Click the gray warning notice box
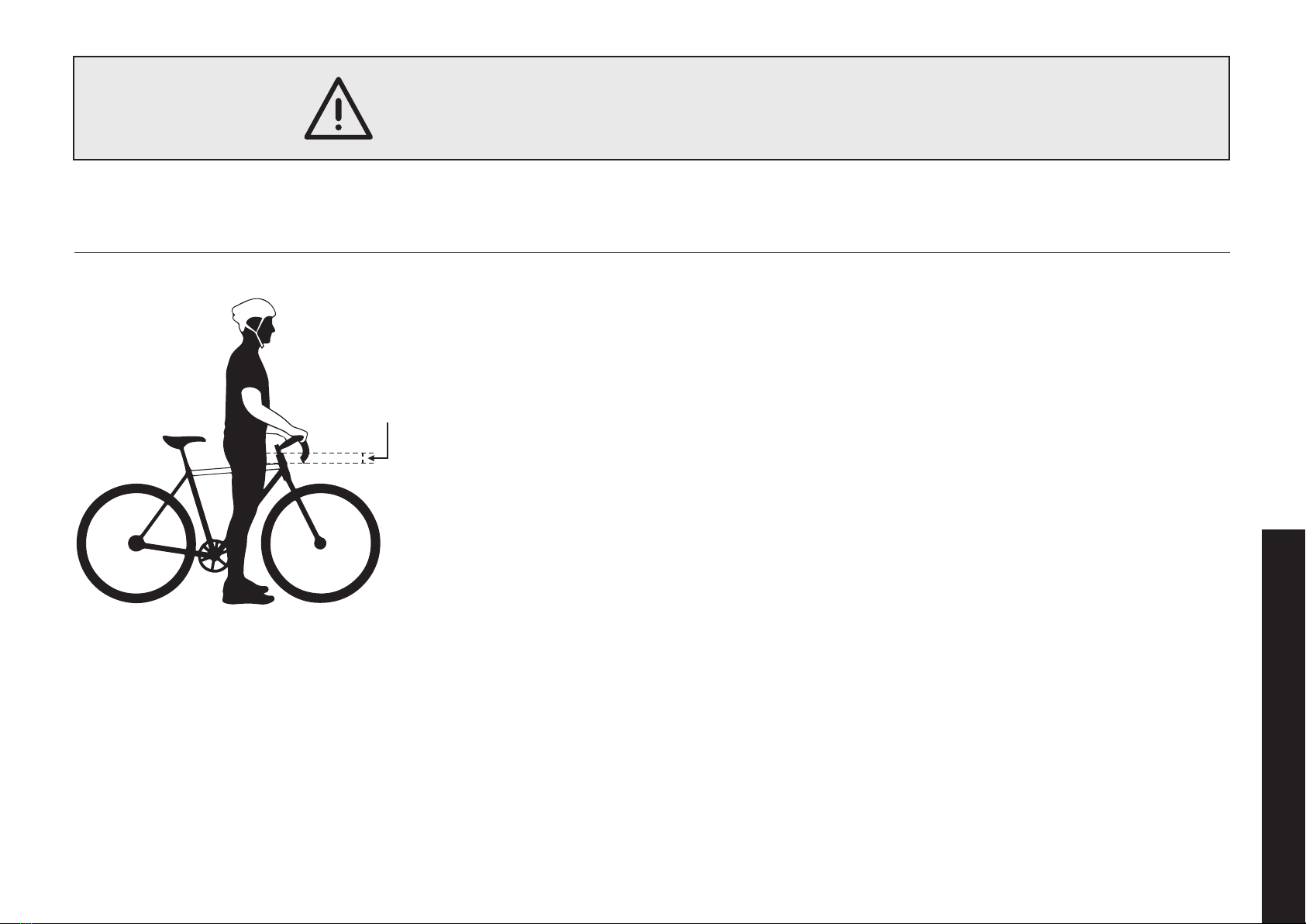 coord(652,108)
